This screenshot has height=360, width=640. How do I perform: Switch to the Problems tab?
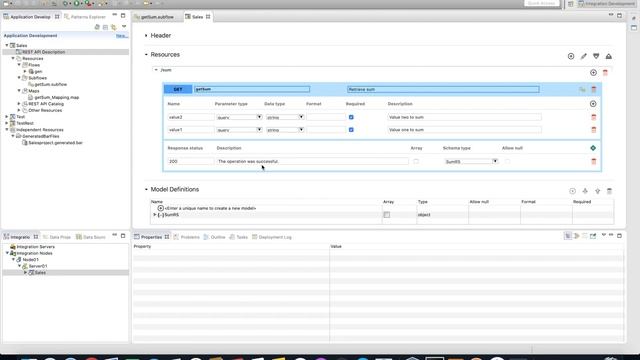coord(187,237)
